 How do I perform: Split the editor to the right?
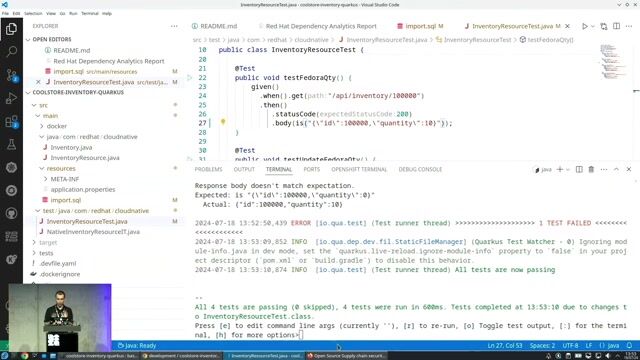[x=616, y=26]
